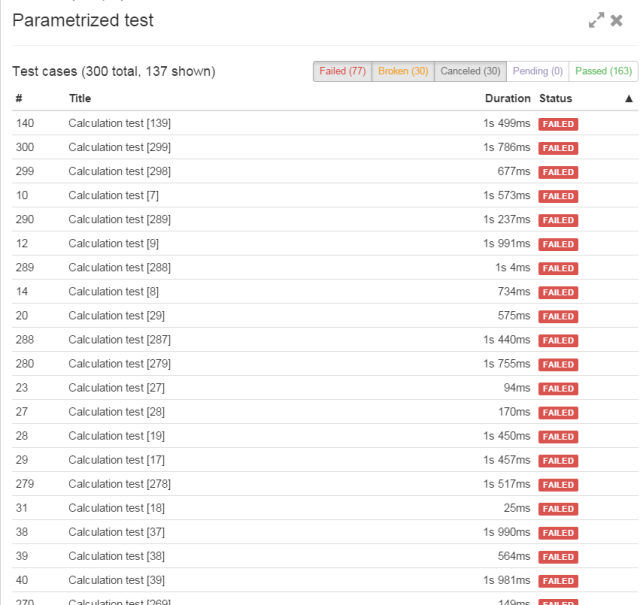640x605 pixels.
Task: Toggle the Canceled (30) filter
Action: (470, 71)
